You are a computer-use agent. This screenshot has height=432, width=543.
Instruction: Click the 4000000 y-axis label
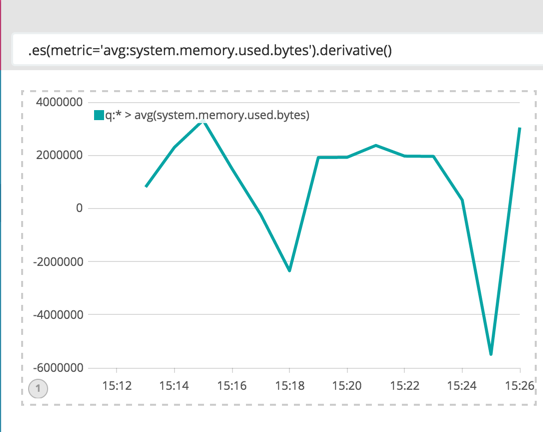tap(59, 102)
